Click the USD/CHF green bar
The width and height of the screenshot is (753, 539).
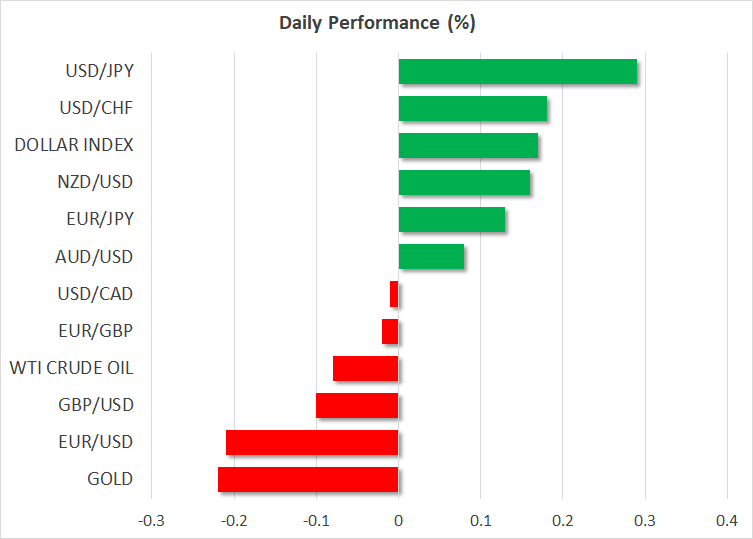[x=472, y=108]
